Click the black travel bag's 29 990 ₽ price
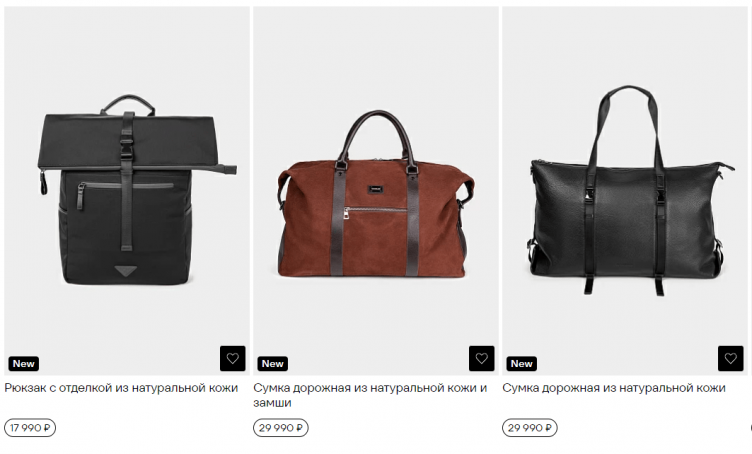 pyautogui.click(x=529, y=428)
